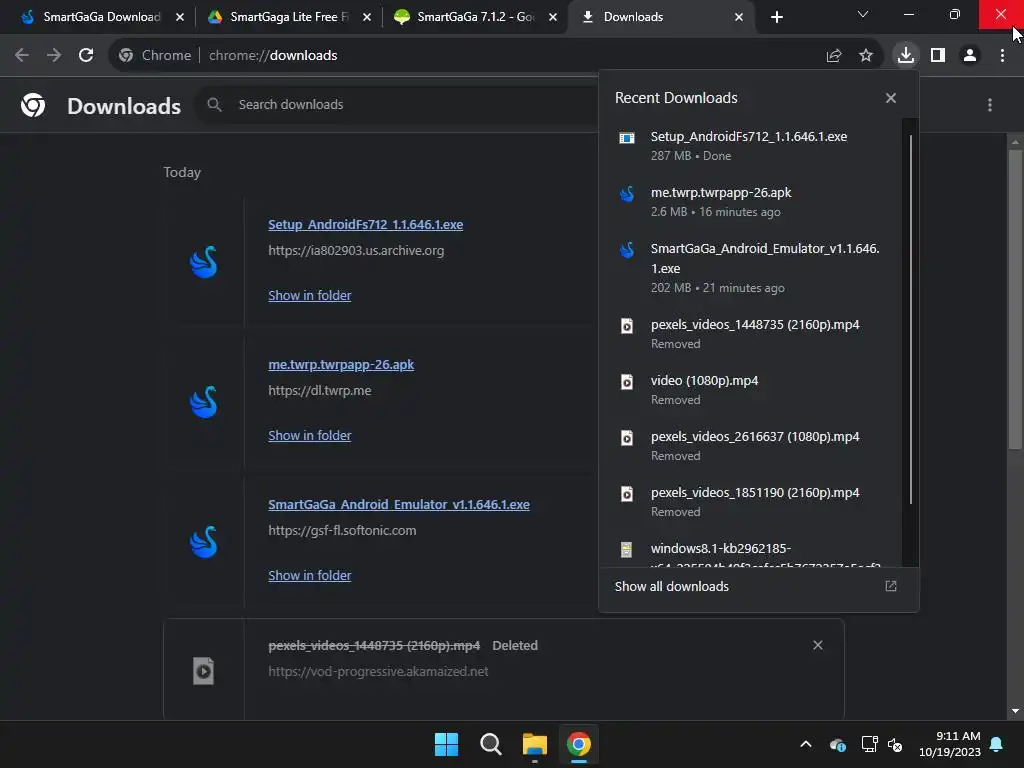This screenshot has height=768, width=1024.
Task: Click the Chrome taskbar icon
Action: pyautogui.click(x=579, y=744)
